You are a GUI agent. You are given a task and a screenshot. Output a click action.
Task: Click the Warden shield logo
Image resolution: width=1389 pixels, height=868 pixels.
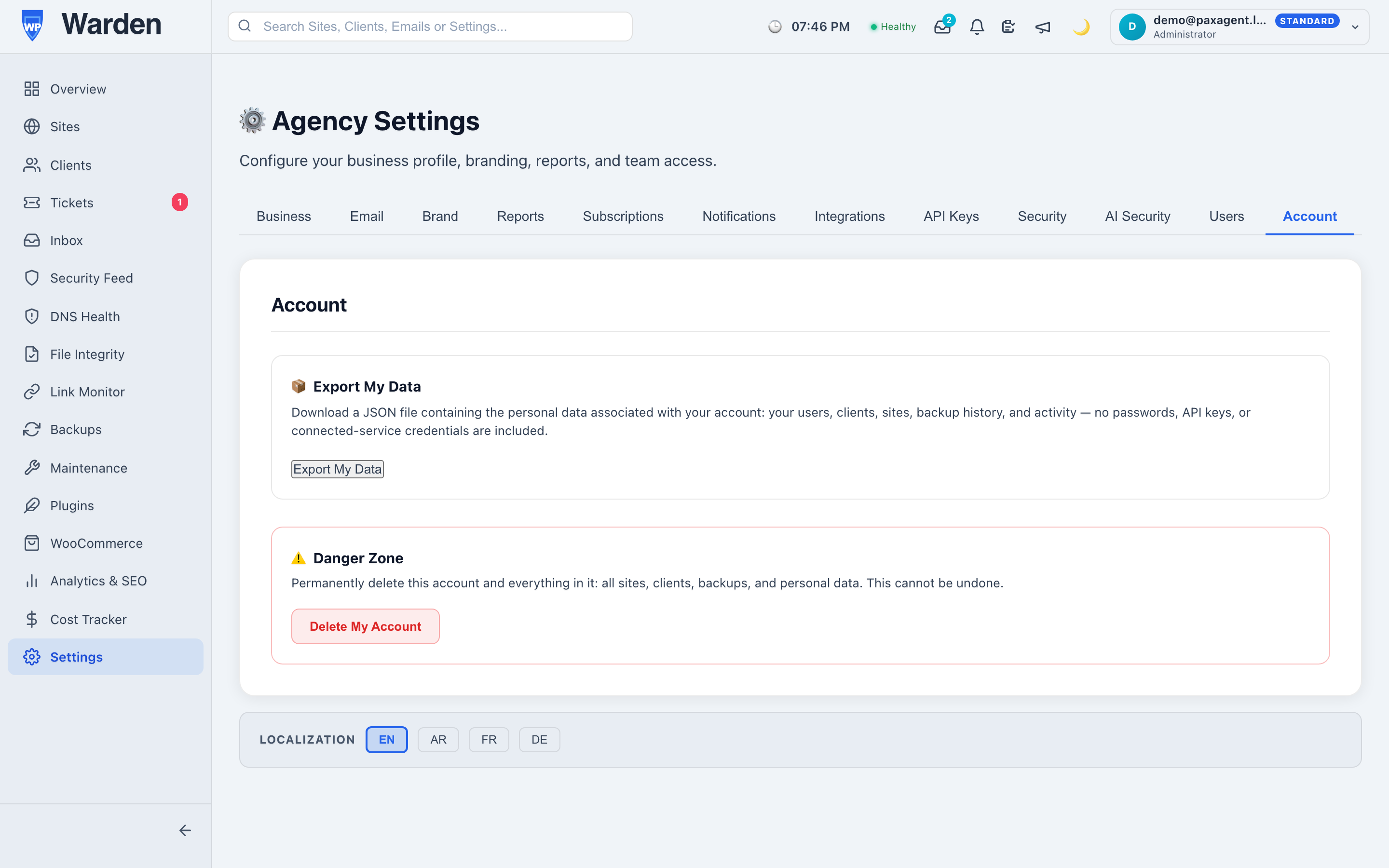coord(32,26)
